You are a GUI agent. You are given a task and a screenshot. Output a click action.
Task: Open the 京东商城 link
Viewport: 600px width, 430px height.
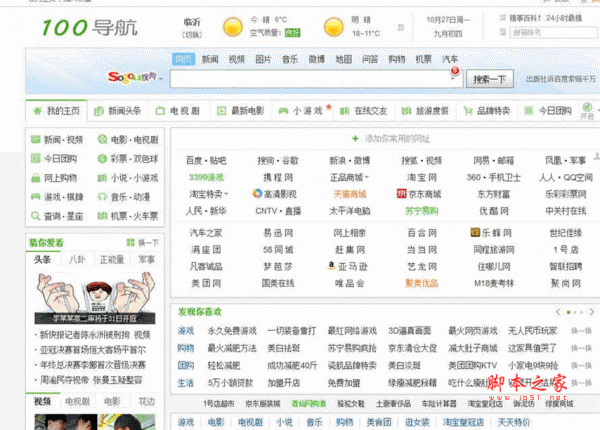(419, 194)
